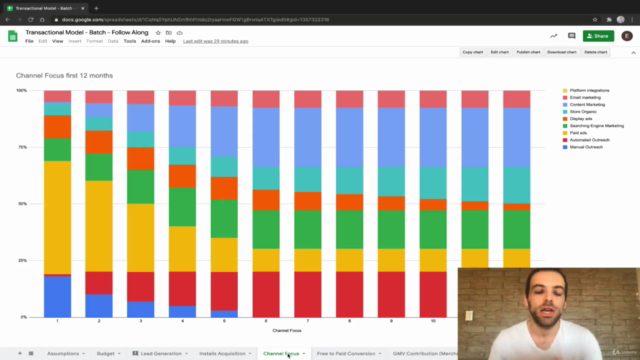Switch to Free to Paid Conversion tab
The image size is (640, 360).
(x=346, y=353)
